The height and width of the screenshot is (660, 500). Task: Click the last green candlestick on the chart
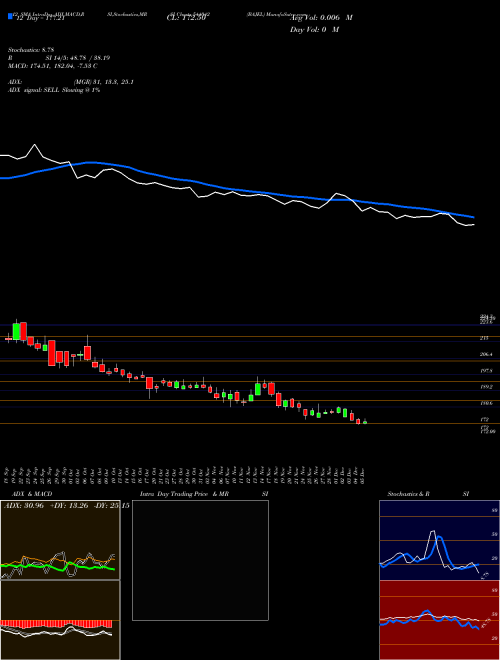(365, 421)
